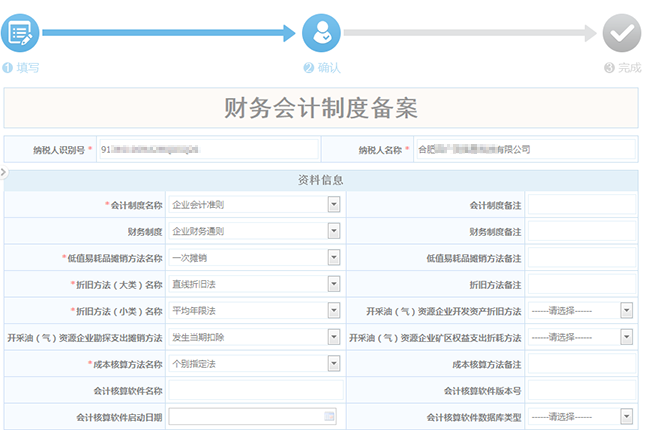Screen dimensions: 650x430
Task: Open 开采油（气）资源企业勘探支出摊销方法 dropdown
Action: point(334,337)
